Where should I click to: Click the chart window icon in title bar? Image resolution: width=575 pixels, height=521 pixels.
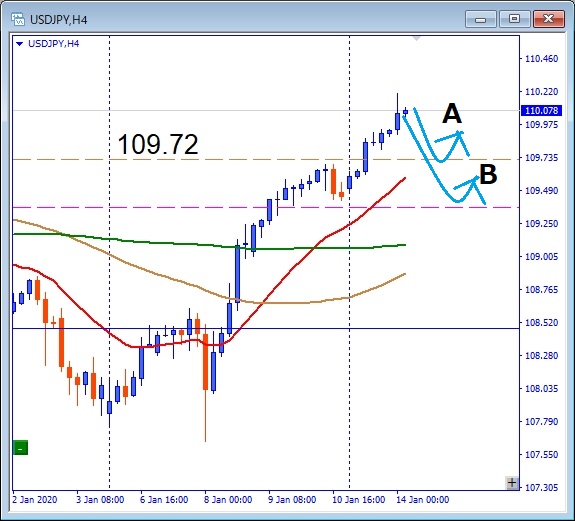(x=18, y=19)
